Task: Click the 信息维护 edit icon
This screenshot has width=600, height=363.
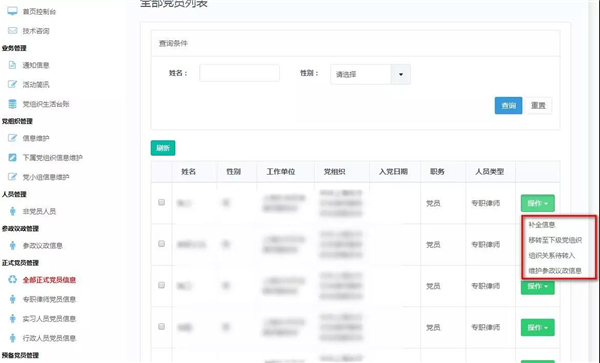Action: 12,138
